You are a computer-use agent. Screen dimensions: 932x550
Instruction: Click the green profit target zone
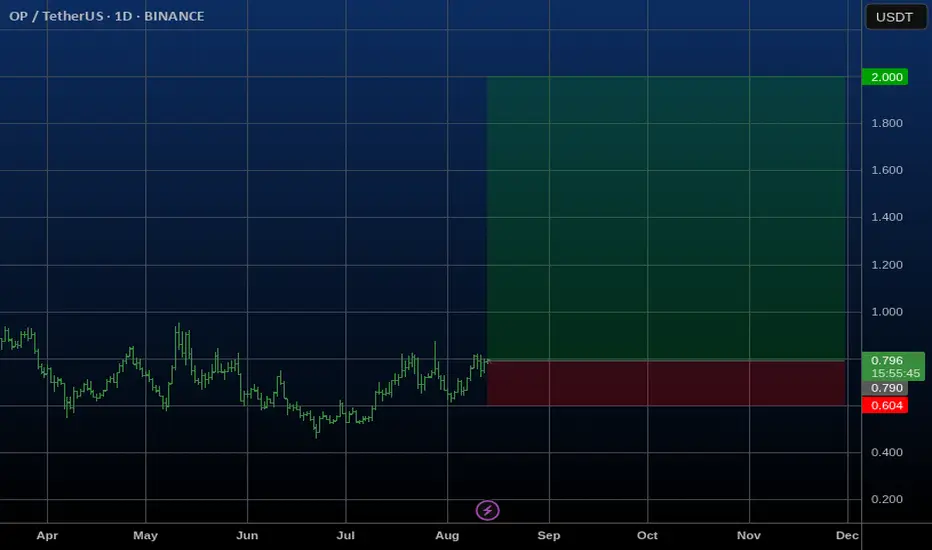[x=666, y=218]
